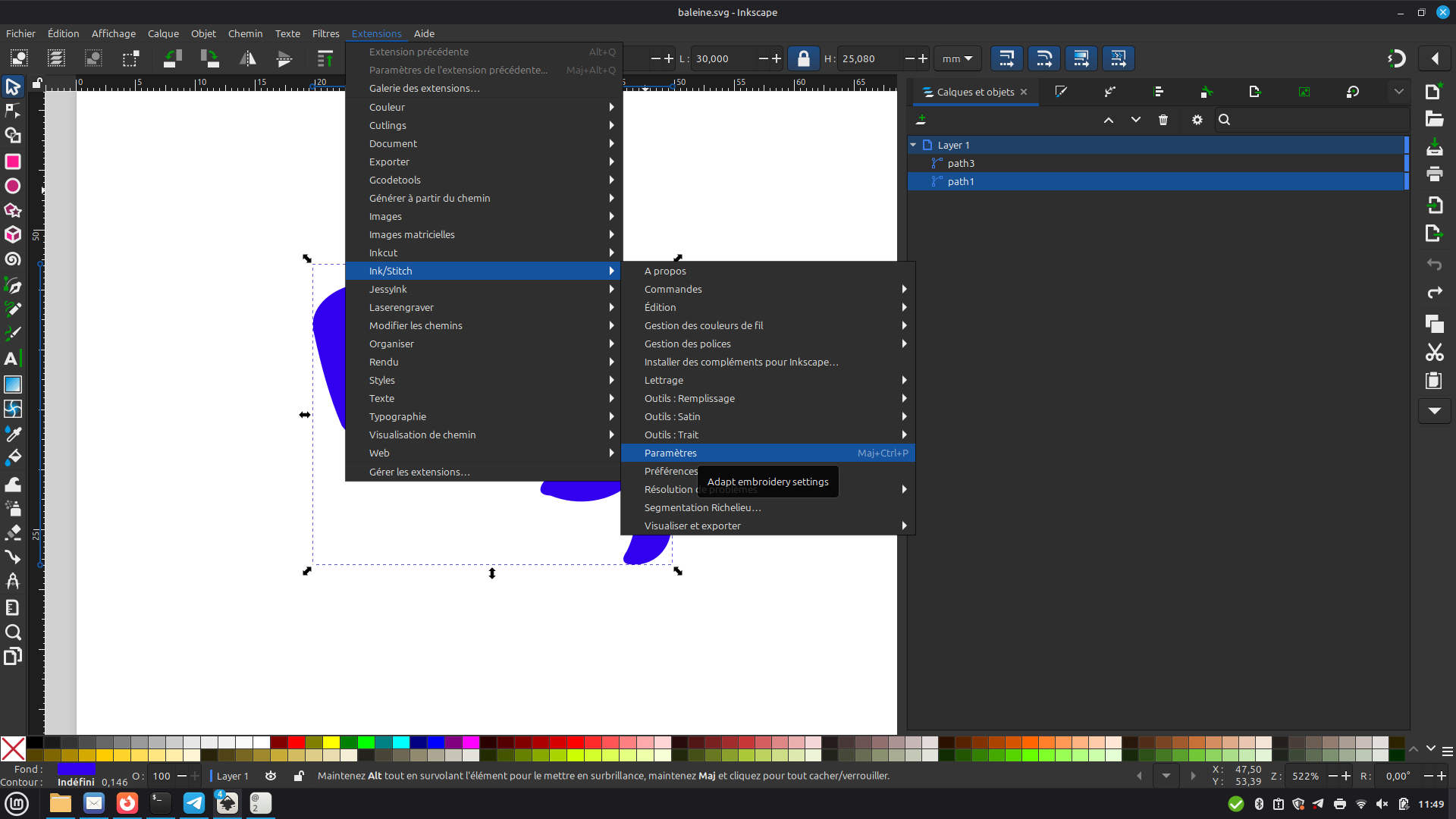Viewport: 1456px width, 819px height.
Task: Open Galerie des extensions…
Action: [424, 88]
